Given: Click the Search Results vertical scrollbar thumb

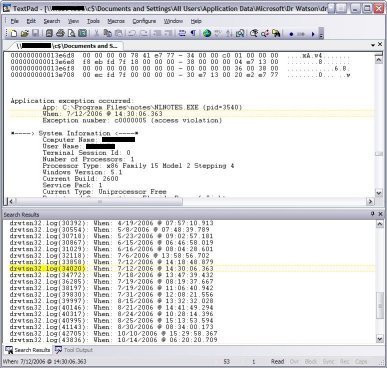Looking at the screenshot, I should click(x=380, y=305).
